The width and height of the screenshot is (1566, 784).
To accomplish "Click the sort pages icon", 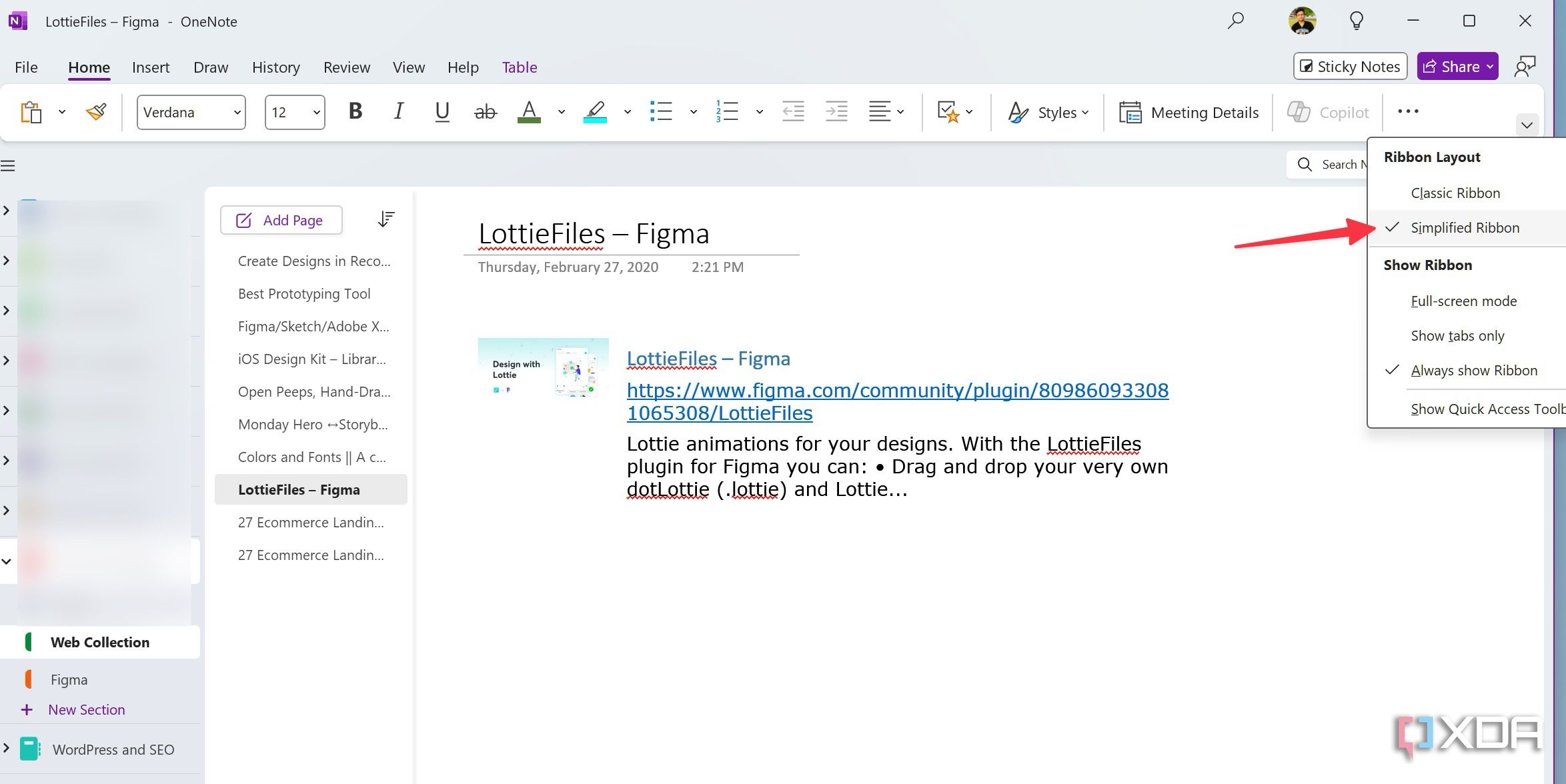I will 386,219.
